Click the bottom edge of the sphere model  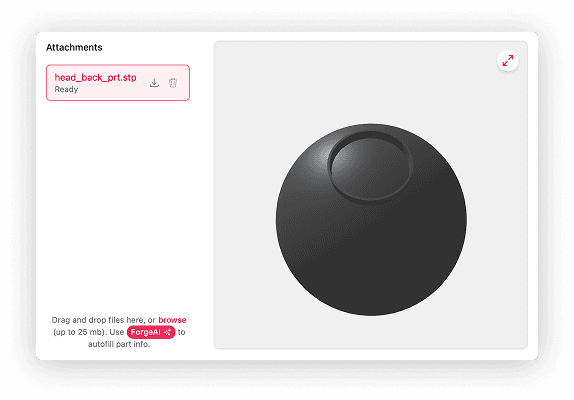point(371,314)
